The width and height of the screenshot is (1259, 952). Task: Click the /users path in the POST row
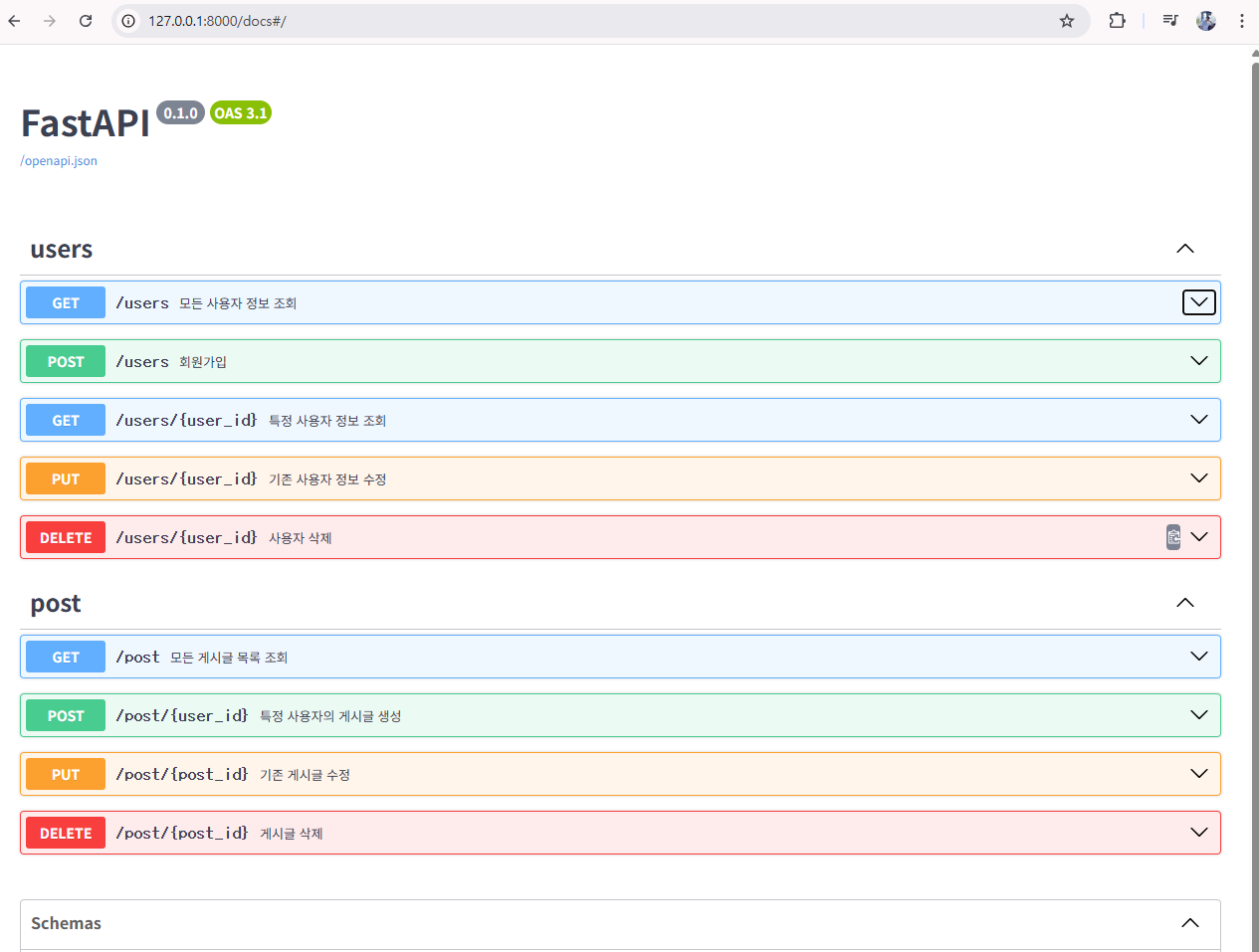coord(142,361)
